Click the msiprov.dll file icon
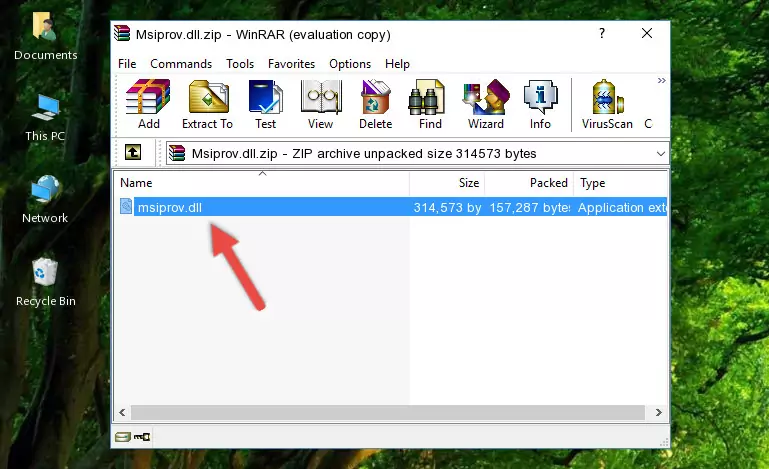This screenshot has height=469, width=769. point(126,207)
